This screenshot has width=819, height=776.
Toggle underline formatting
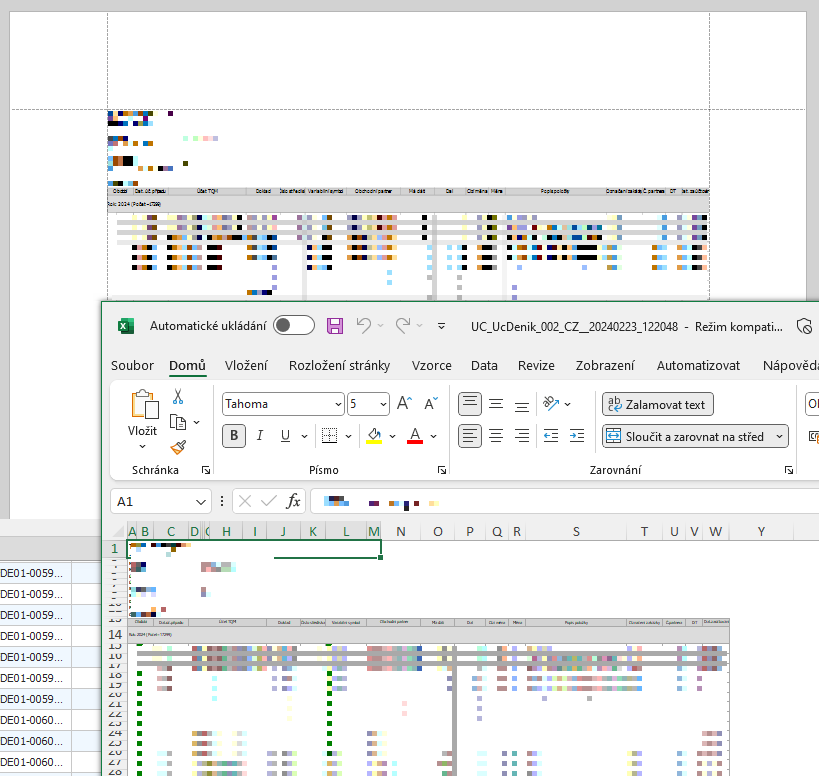click(x=285, y=436)
